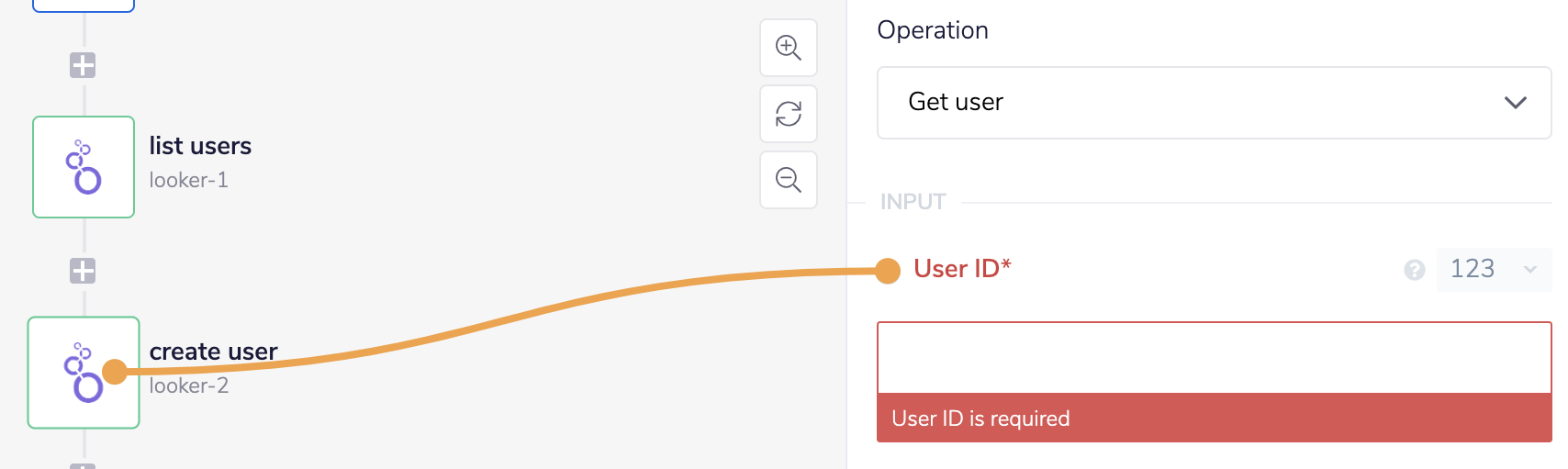1568x469 pixels.
Task: Click orange connector dot beside User ID
Action: pyautogui.click(x=888, y=271)
